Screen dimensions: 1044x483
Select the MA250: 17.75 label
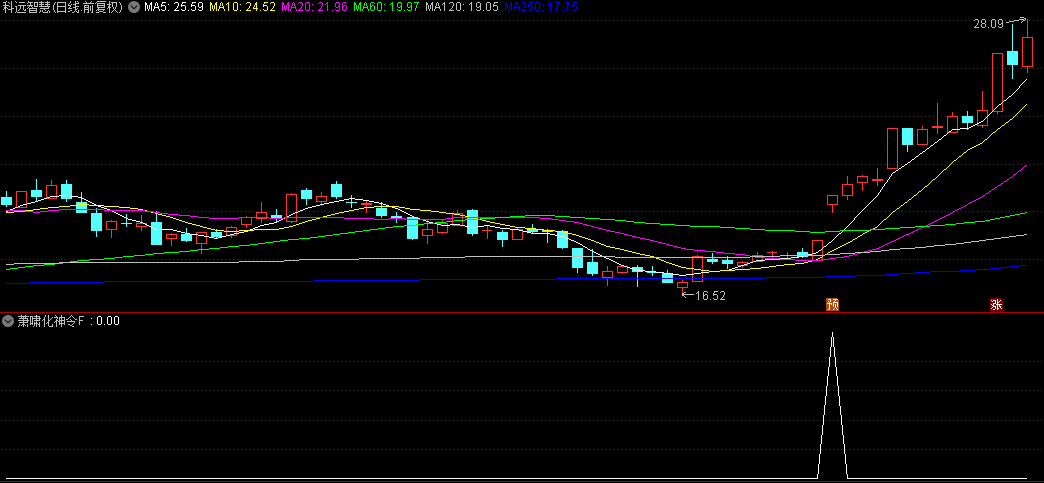540,7
